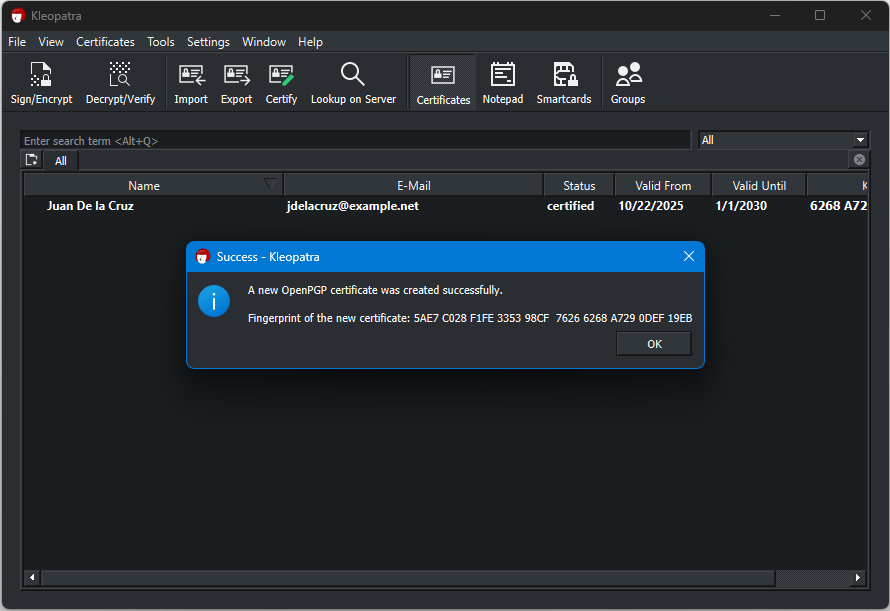Image resolution: width=890 pixels, height=611 pixels.
Task: Open the Decrypt/Verify tool
Action: point(120,83)
